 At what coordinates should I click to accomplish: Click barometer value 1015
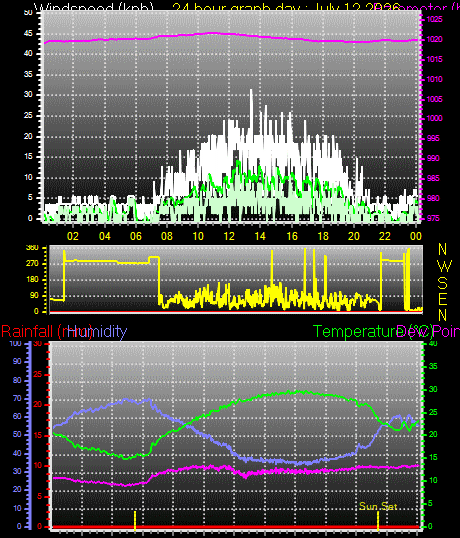[x=434, y=59]
